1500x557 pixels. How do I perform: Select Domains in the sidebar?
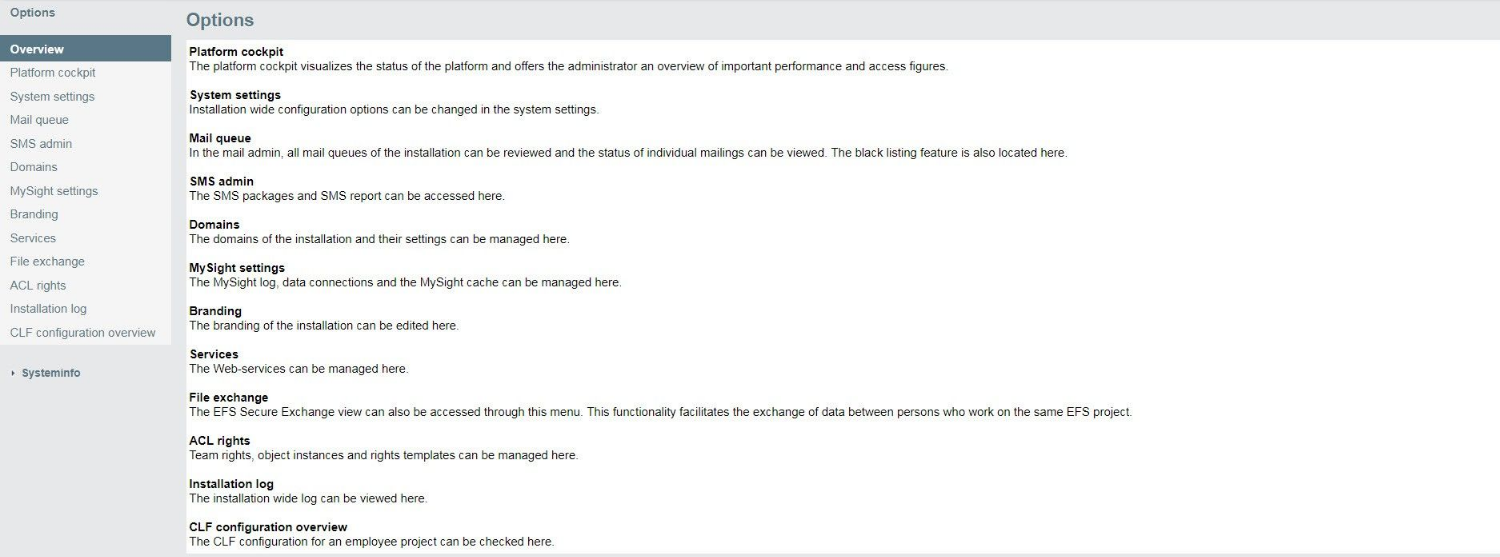[x=85, y=167]
